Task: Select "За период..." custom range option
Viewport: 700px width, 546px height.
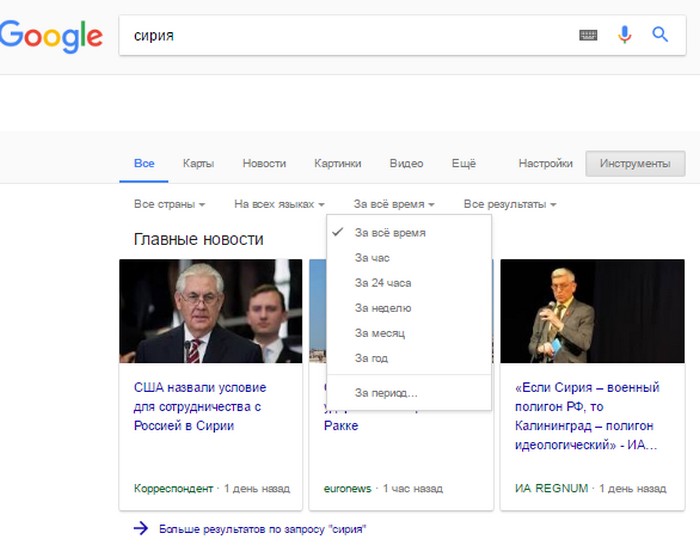Action: click(x=386, y=393)
